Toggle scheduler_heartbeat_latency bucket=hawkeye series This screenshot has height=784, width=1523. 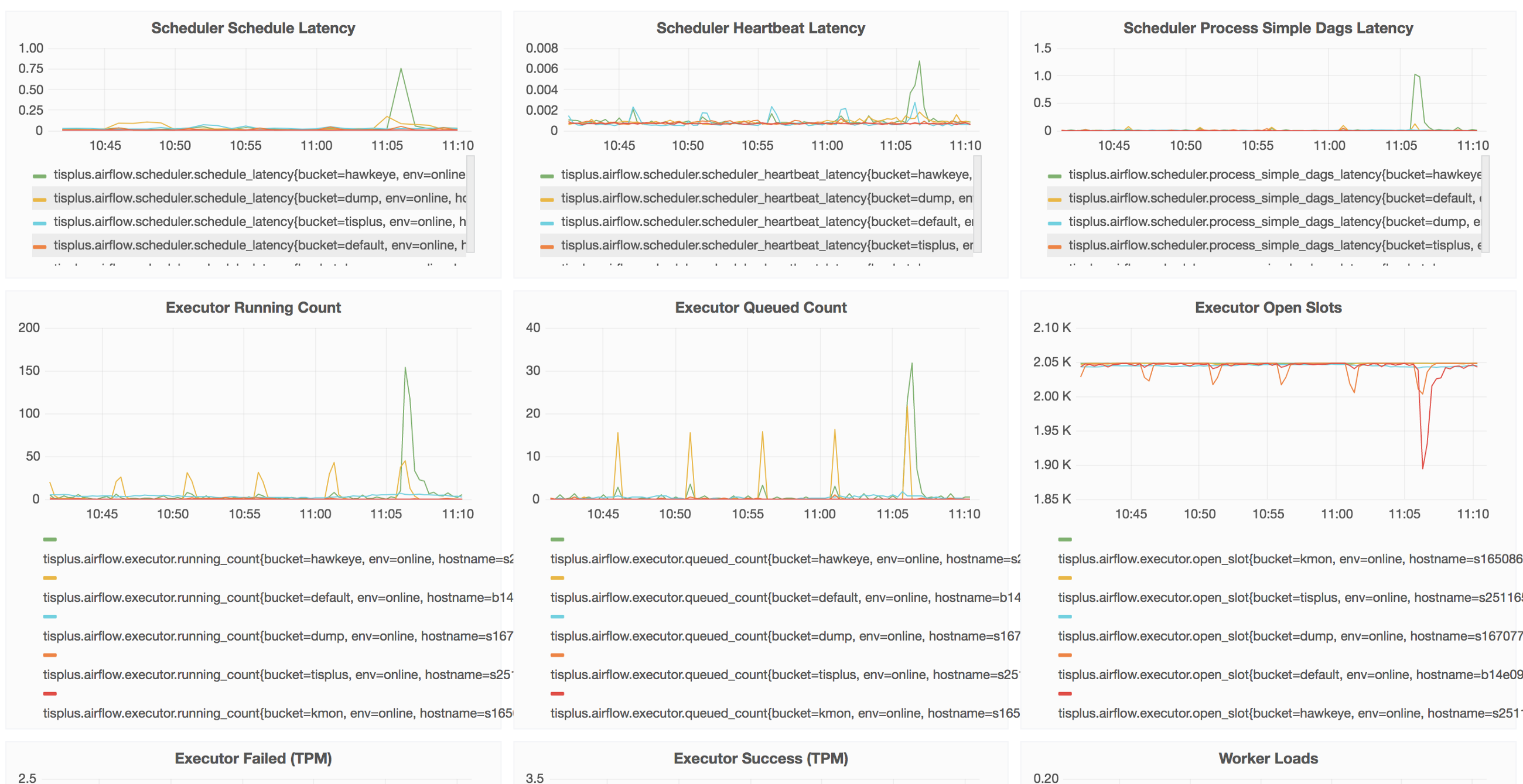click(766, 174)
